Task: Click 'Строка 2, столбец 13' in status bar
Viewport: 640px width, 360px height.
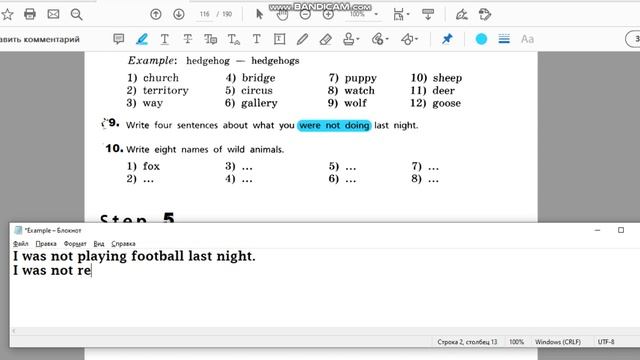Action: click(467, 342)
